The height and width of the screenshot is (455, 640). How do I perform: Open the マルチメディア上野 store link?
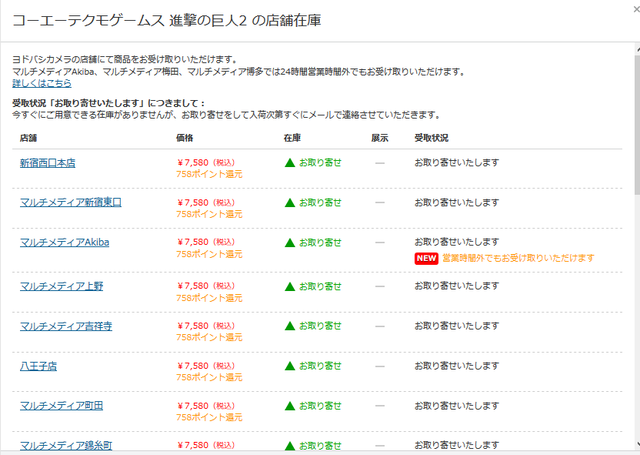click(61, 286)
